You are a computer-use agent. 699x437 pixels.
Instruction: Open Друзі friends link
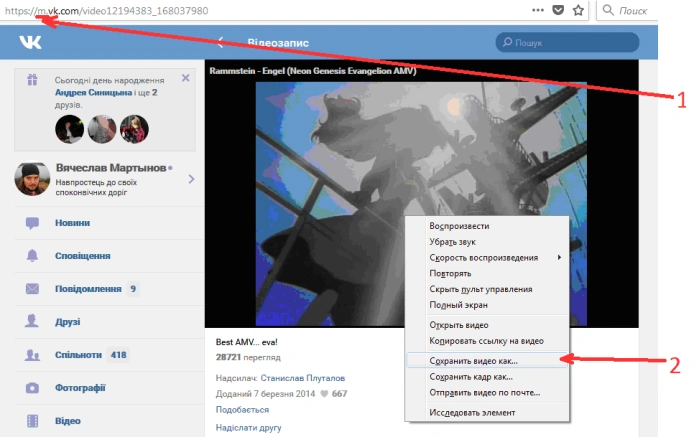[68, 322]
